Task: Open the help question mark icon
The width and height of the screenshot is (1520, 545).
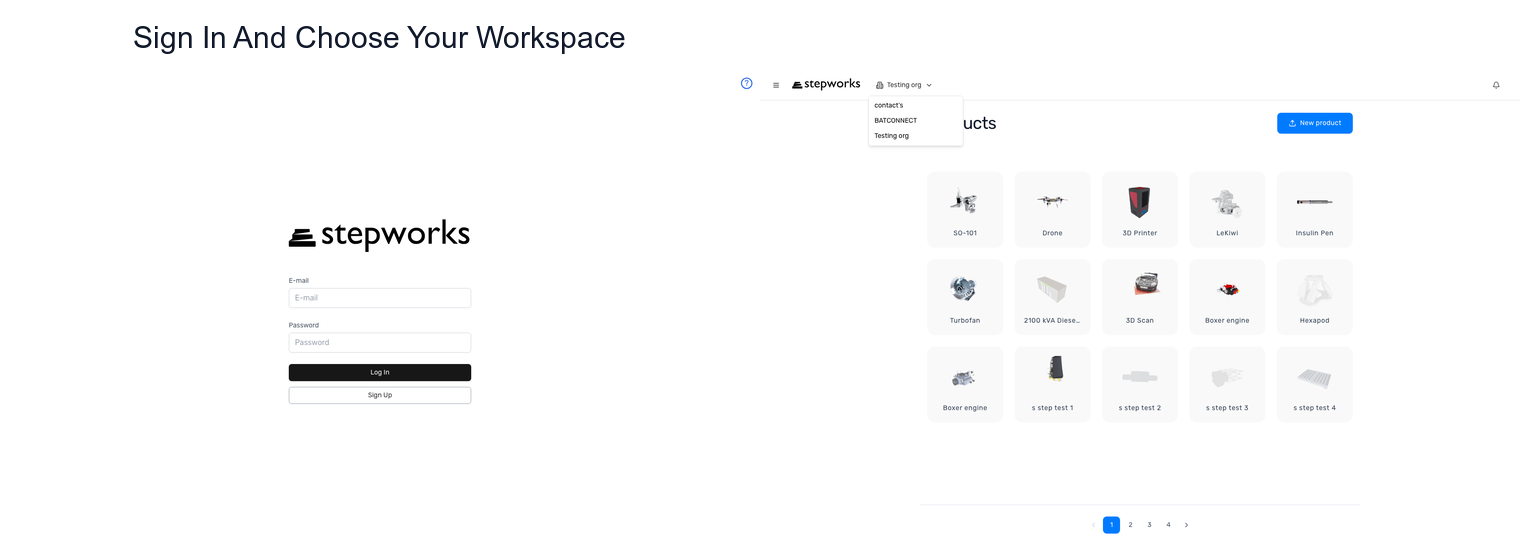Action: point(746,83)
